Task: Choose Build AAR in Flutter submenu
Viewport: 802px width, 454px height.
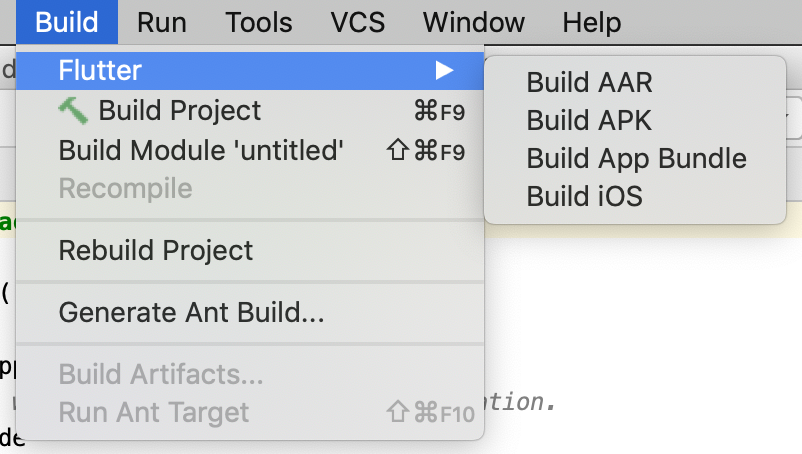Action: [589, 82]
